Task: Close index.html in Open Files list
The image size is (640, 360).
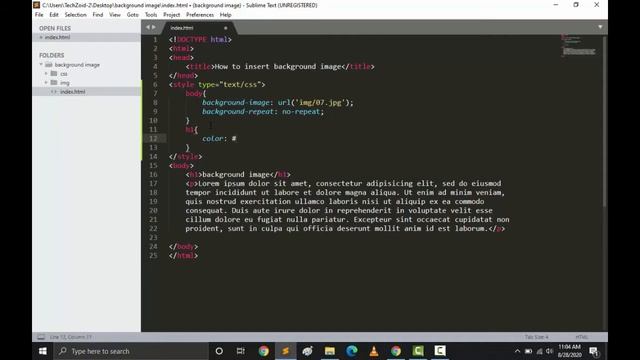Action: pyautogui.click(x=41, y=37)
